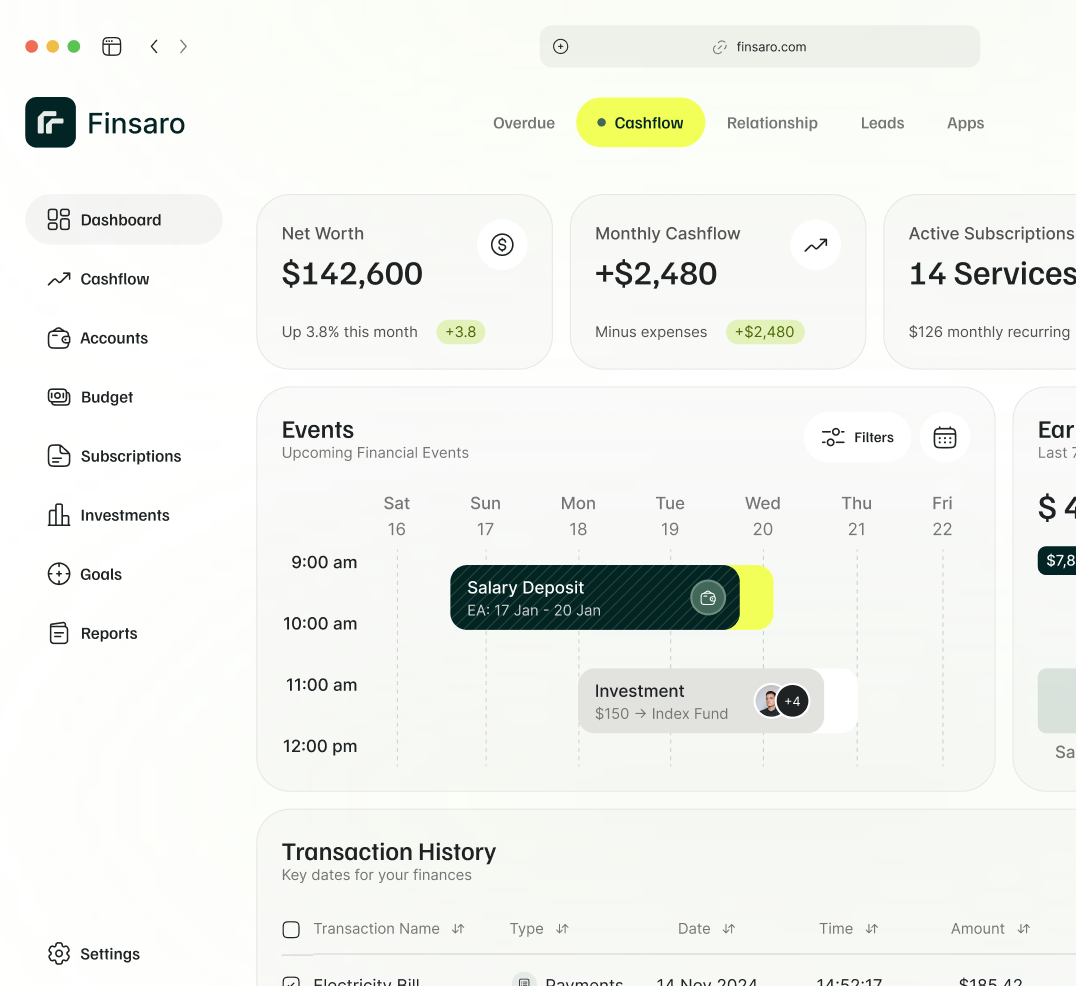
Task: Click the Goals target icon in sidebar
Action: pos(58,574)
